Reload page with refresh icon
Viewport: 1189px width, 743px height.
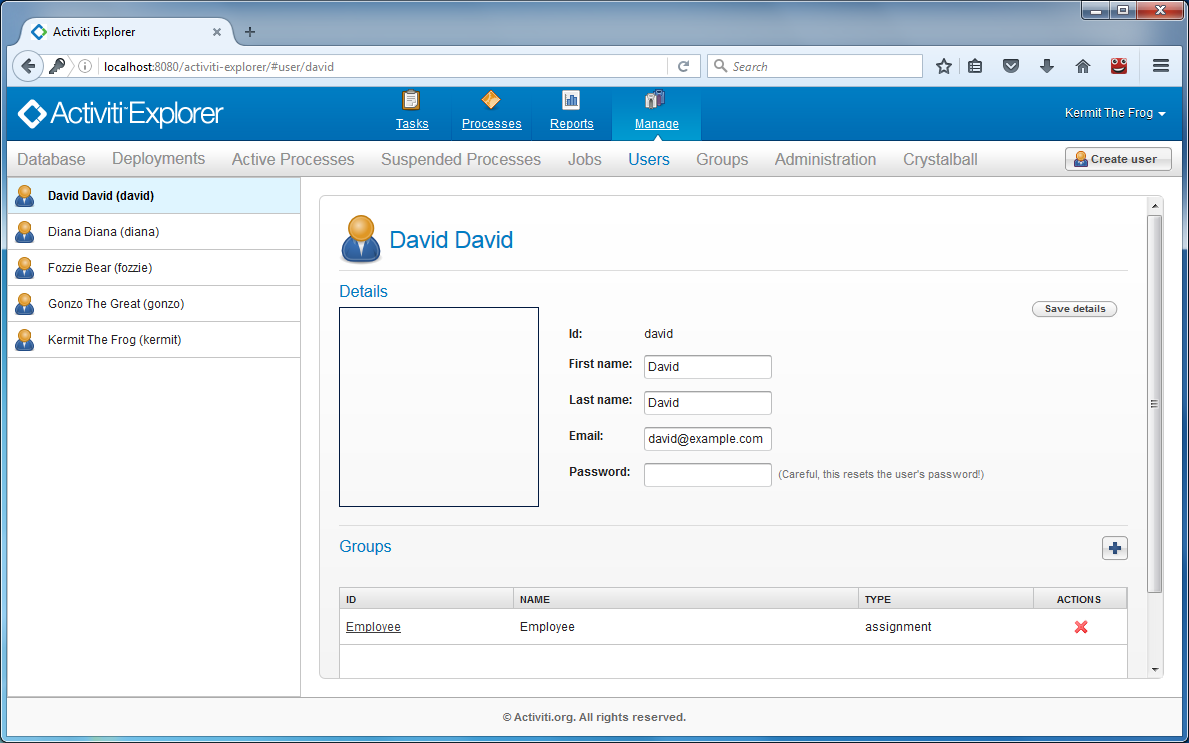coord(684,66)
